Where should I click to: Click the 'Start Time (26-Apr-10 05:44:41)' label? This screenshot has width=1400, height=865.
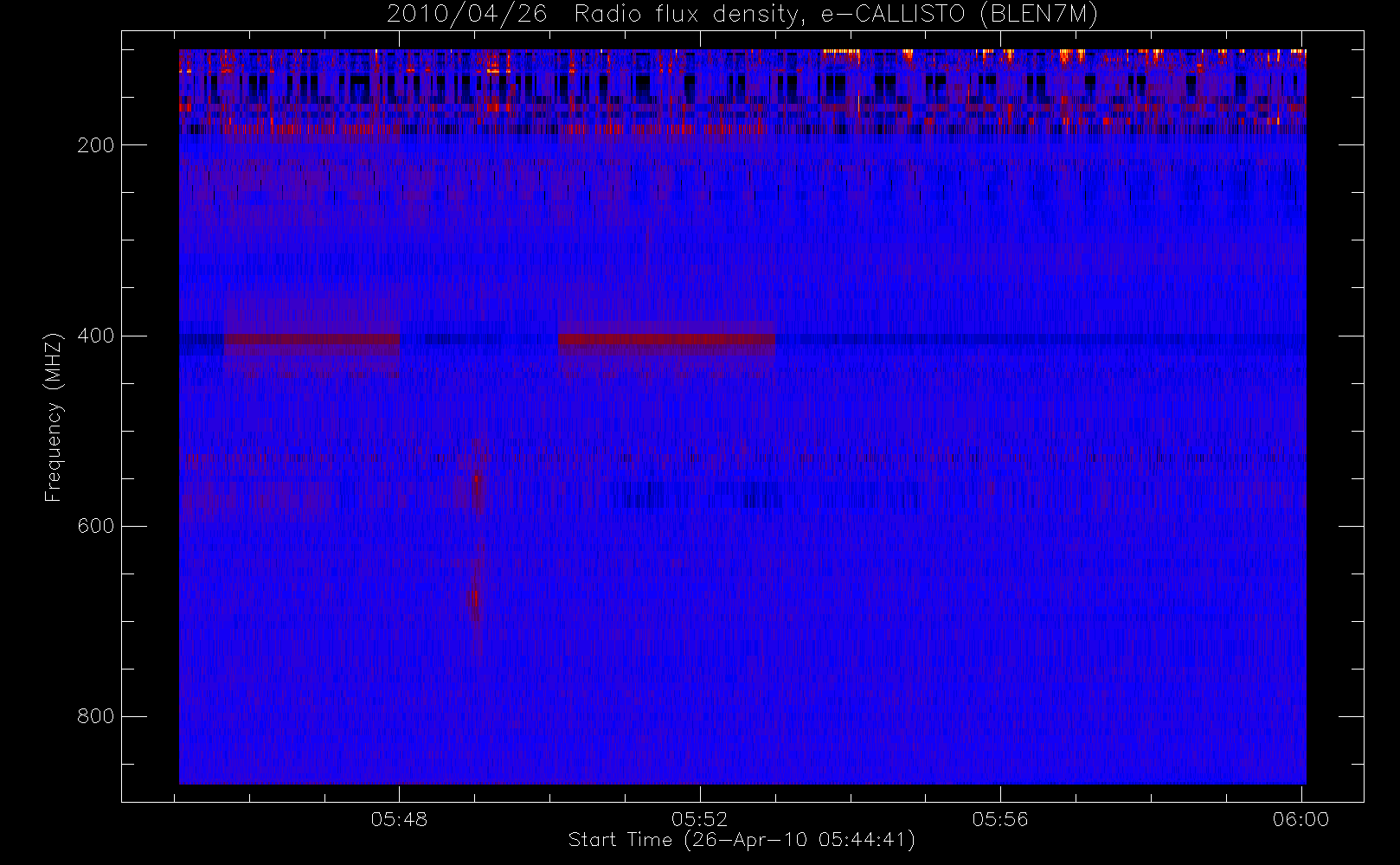[742, 840]
